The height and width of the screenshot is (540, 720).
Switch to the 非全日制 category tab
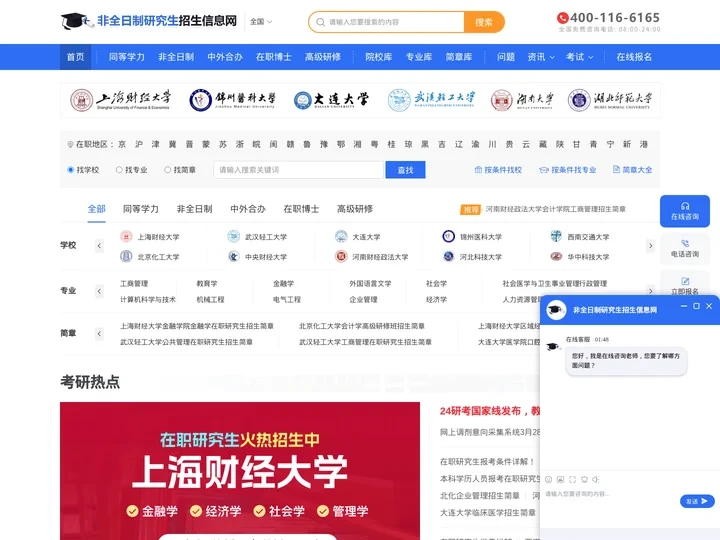coord(194,209)
